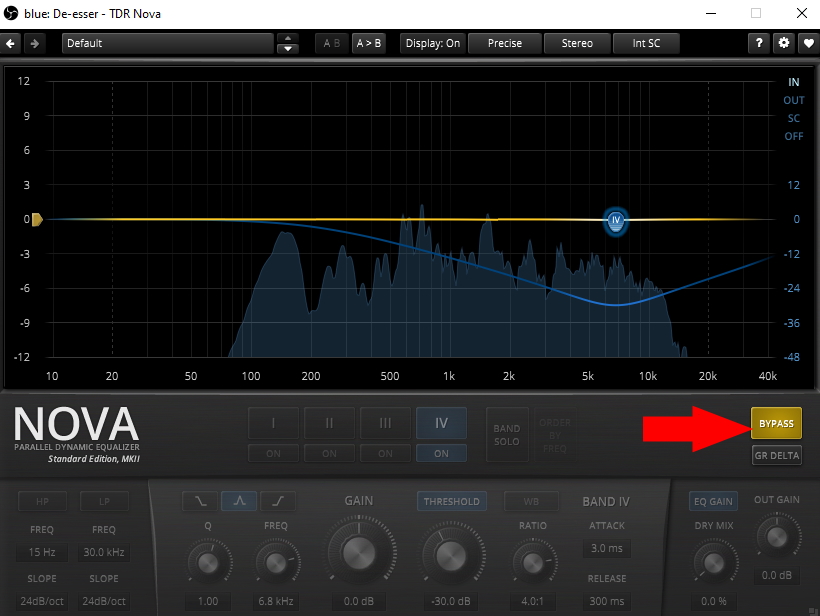This screenshot has width=820, height=616.
Task: Select the low shelf filter shape
Action: (x=200, y=501)
